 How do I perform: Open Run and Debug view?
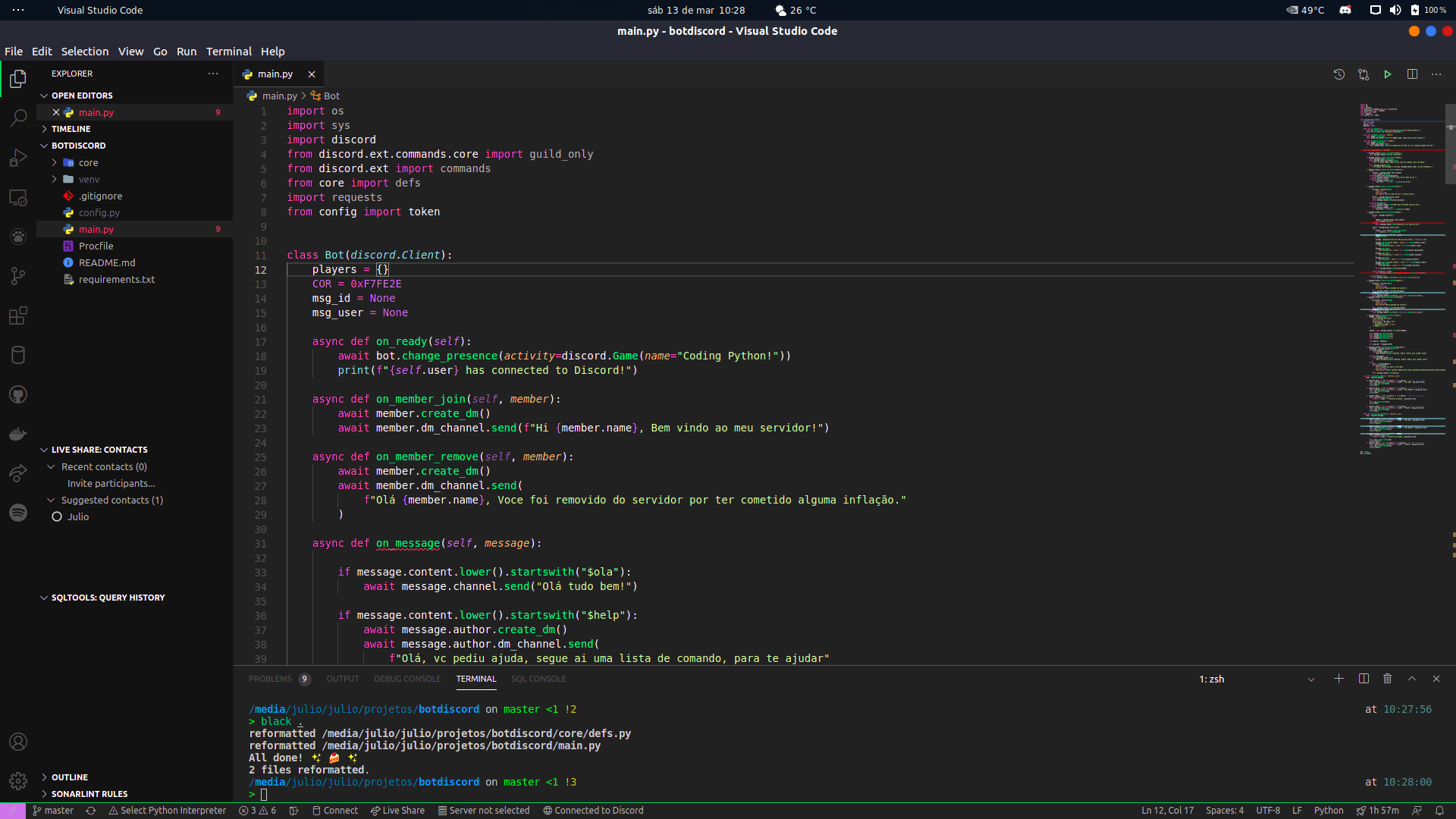[18, 158]
